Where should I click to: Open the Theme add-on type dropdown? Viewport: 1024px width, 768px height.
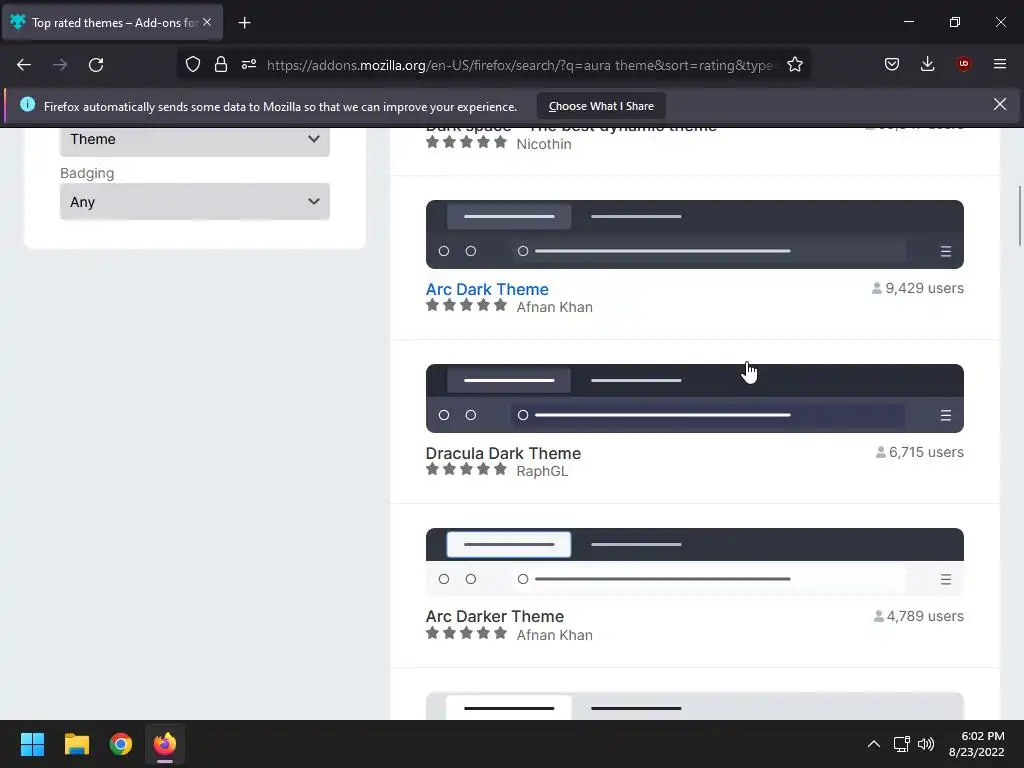click(195, 140)
